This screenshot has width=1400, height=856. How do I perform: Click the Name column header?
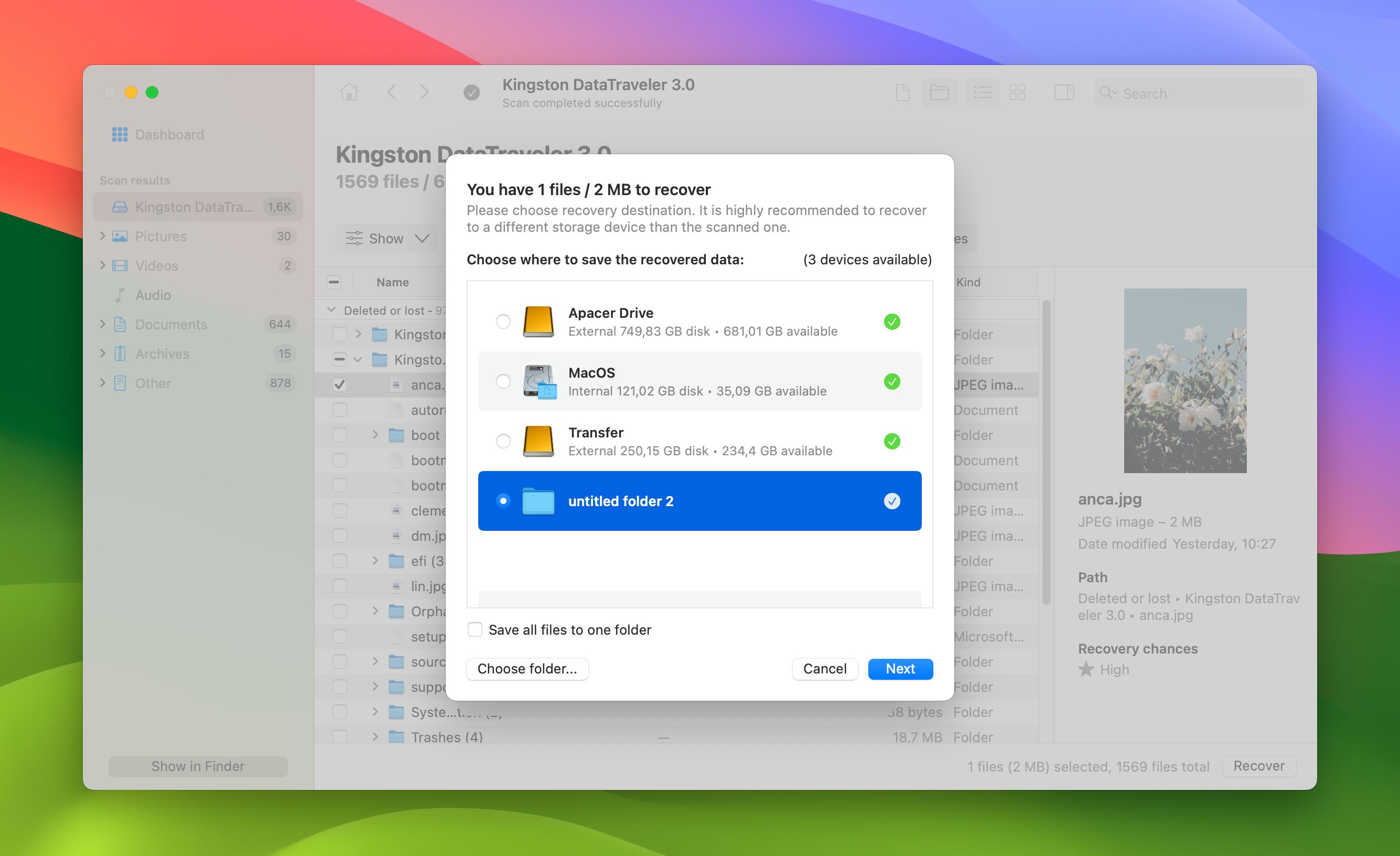(393, 283)
